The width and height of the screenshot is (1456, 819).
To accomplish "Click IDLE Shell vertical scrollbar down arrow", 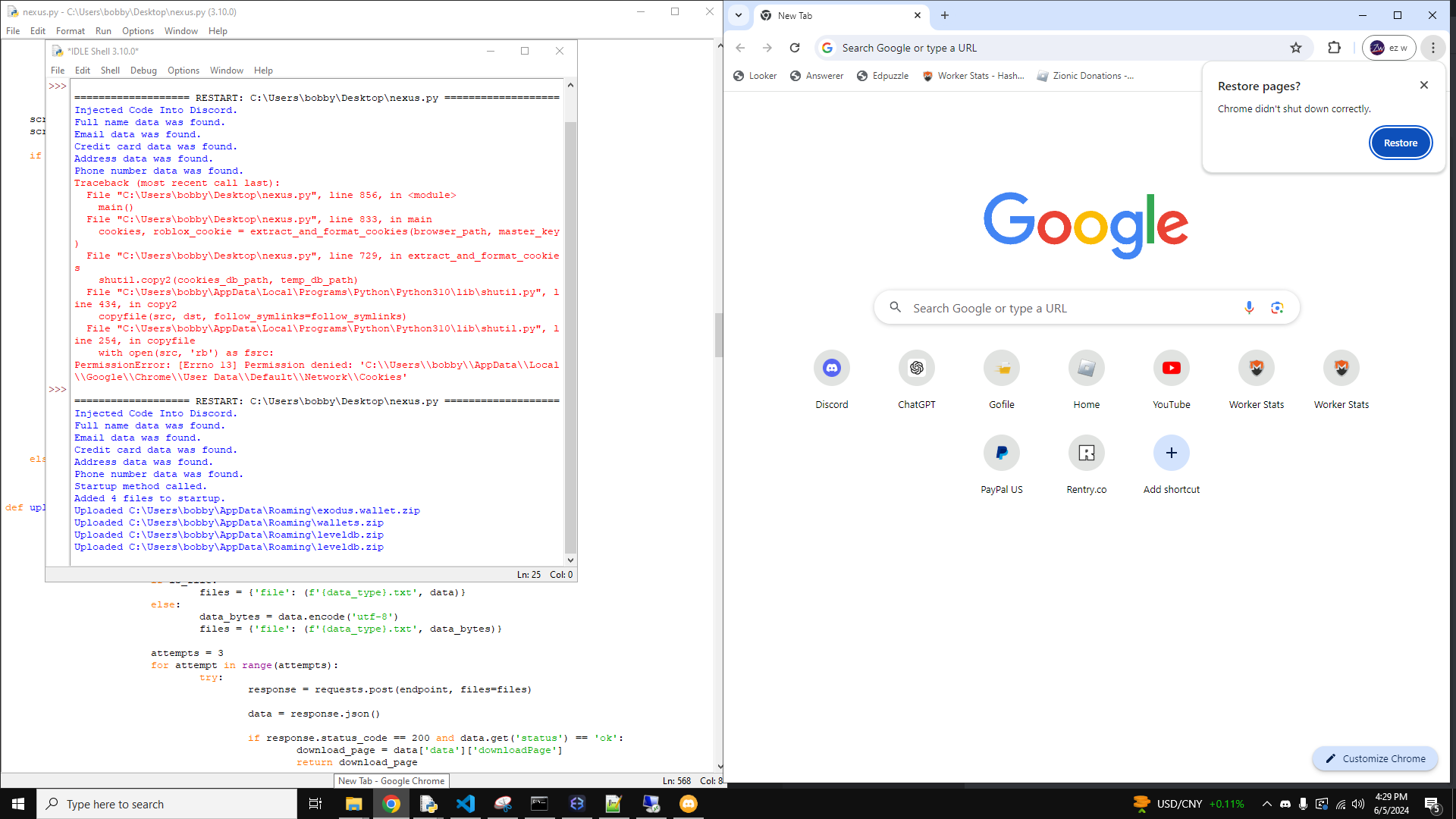I will pyautogui.click(x=570, y=560).
